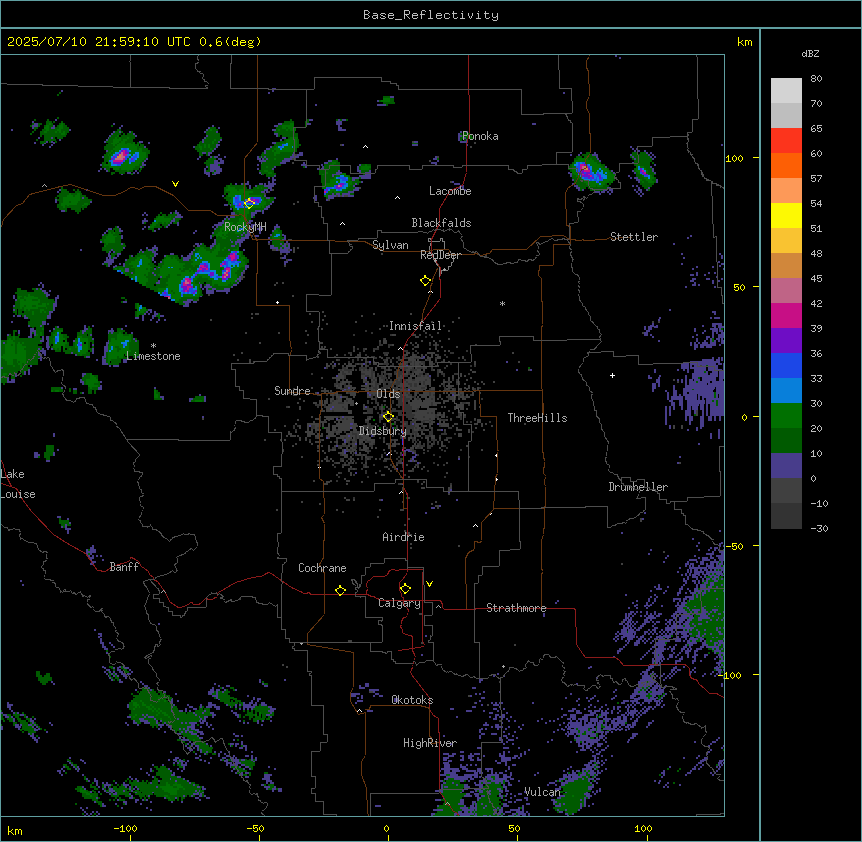
Task: Click the Calgary city label
Action: coord(399,603)
